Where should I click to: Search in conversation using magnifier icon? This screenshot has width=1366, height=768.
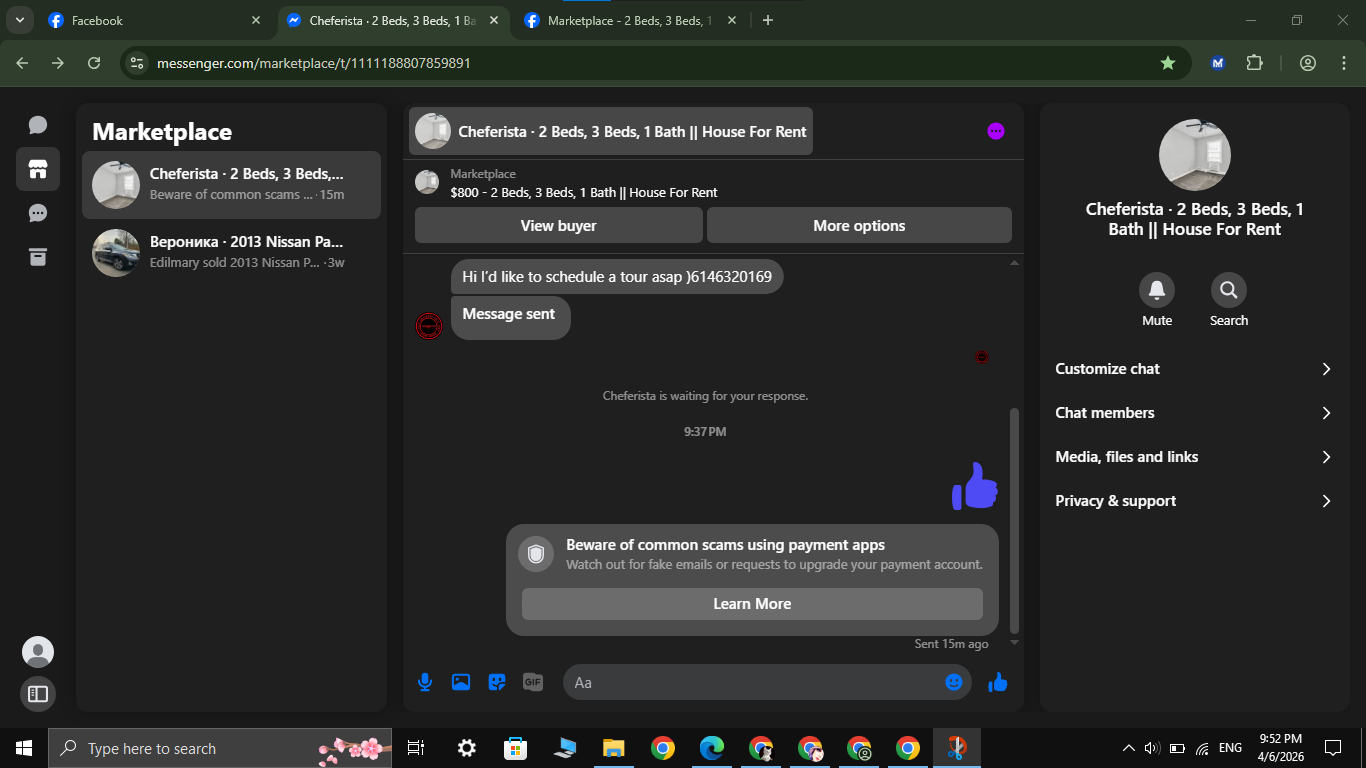coord(1229,290)
